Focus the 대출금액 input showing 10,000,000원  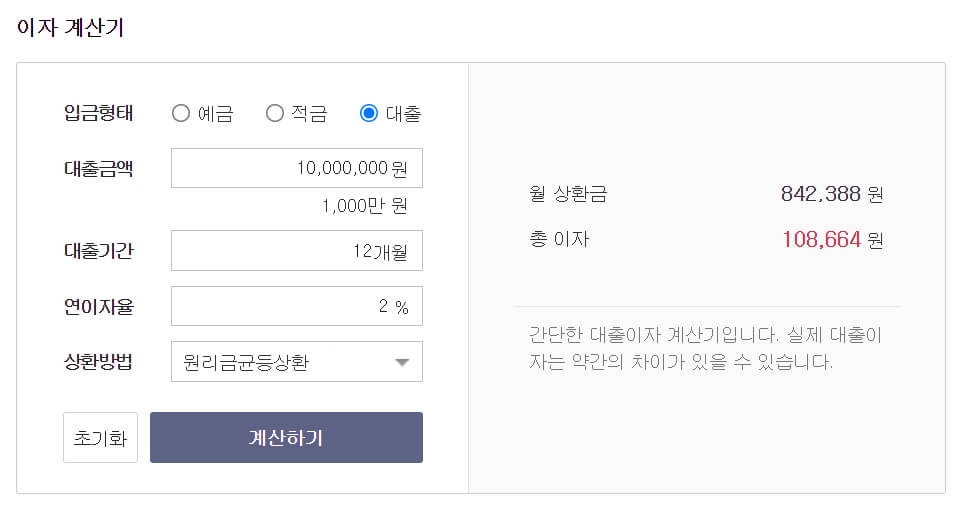[297, 168]
